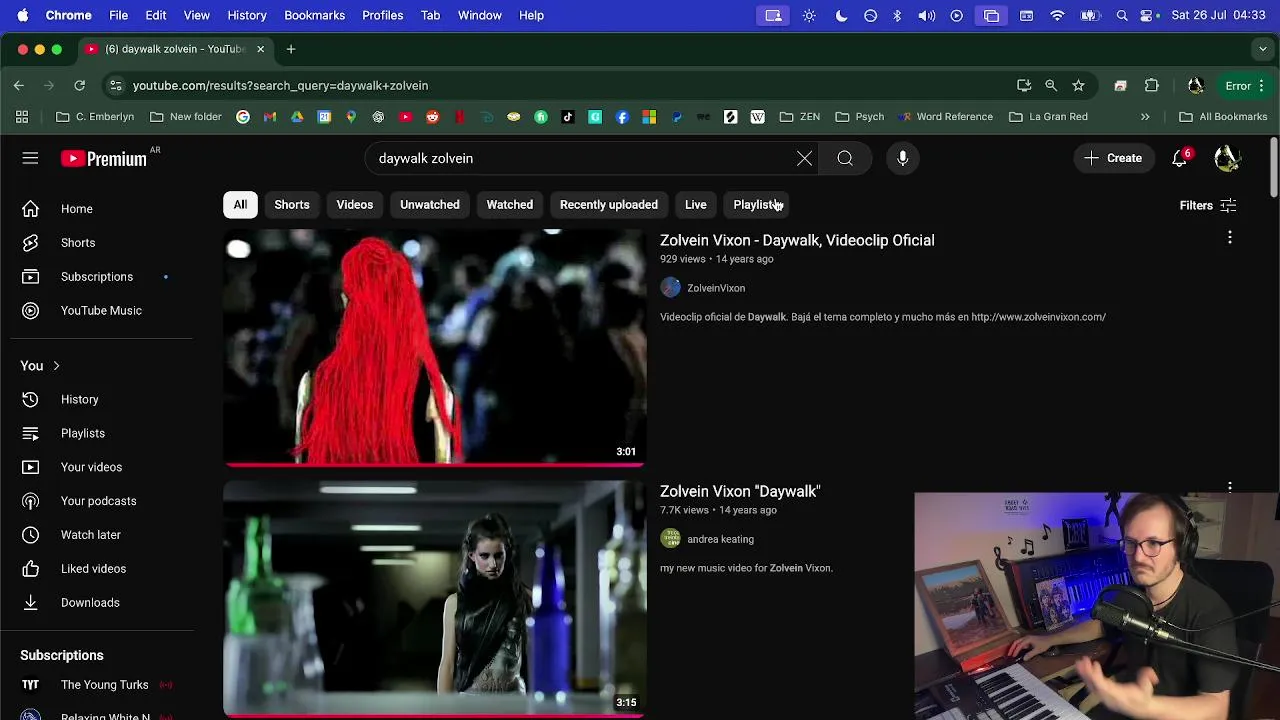Open the tab search dropdown arrow
Screen dimensions: 1280x720
pyautogui.click(x=1263, y=49)
